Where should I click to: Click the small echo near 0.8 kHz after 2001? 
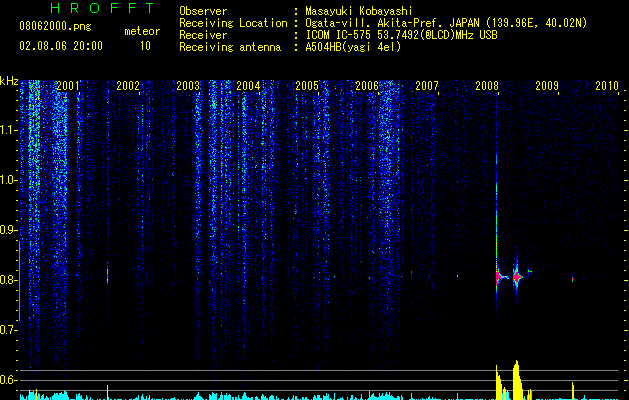click(x=108, y=276)
